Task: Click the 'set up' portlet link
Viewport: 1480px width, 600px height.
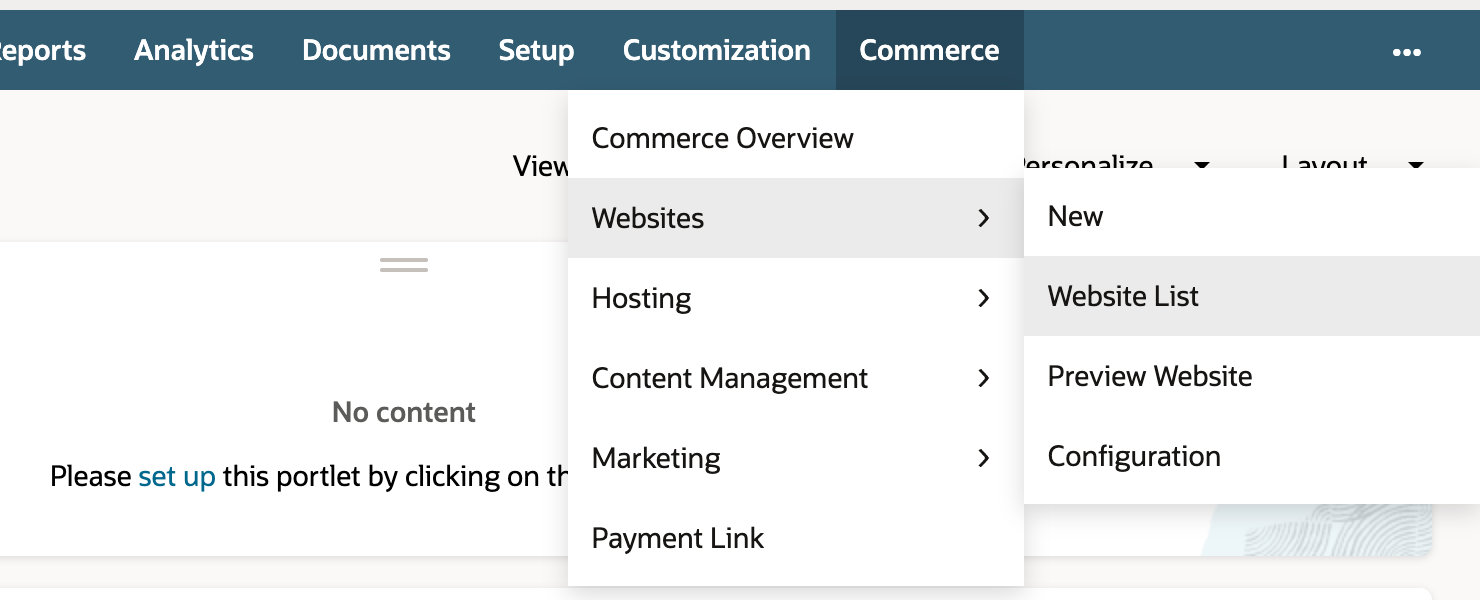Action: coord(177,476)
